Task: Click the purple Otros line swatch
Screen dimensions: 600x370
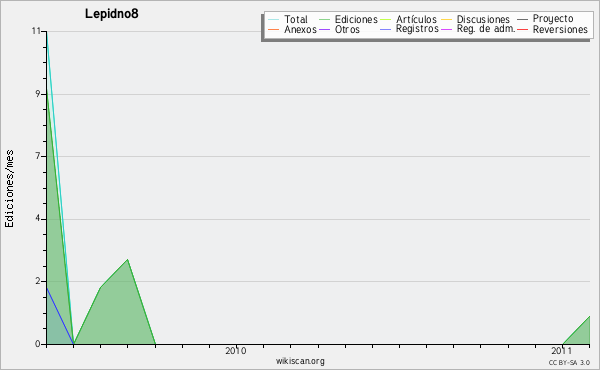Action: 324,29
